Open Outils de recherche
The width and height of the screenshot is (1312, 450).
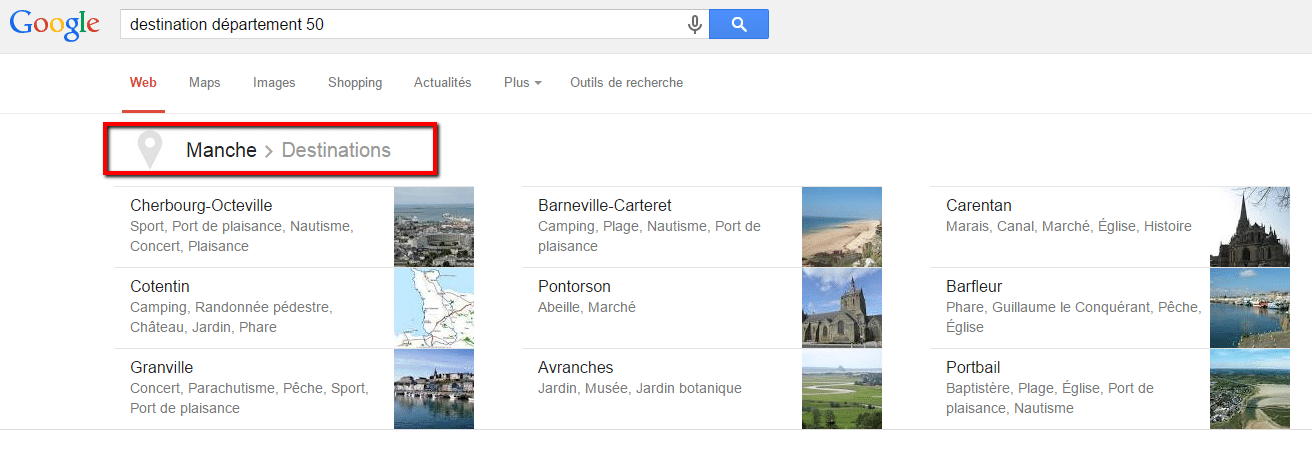coord(627,83)
